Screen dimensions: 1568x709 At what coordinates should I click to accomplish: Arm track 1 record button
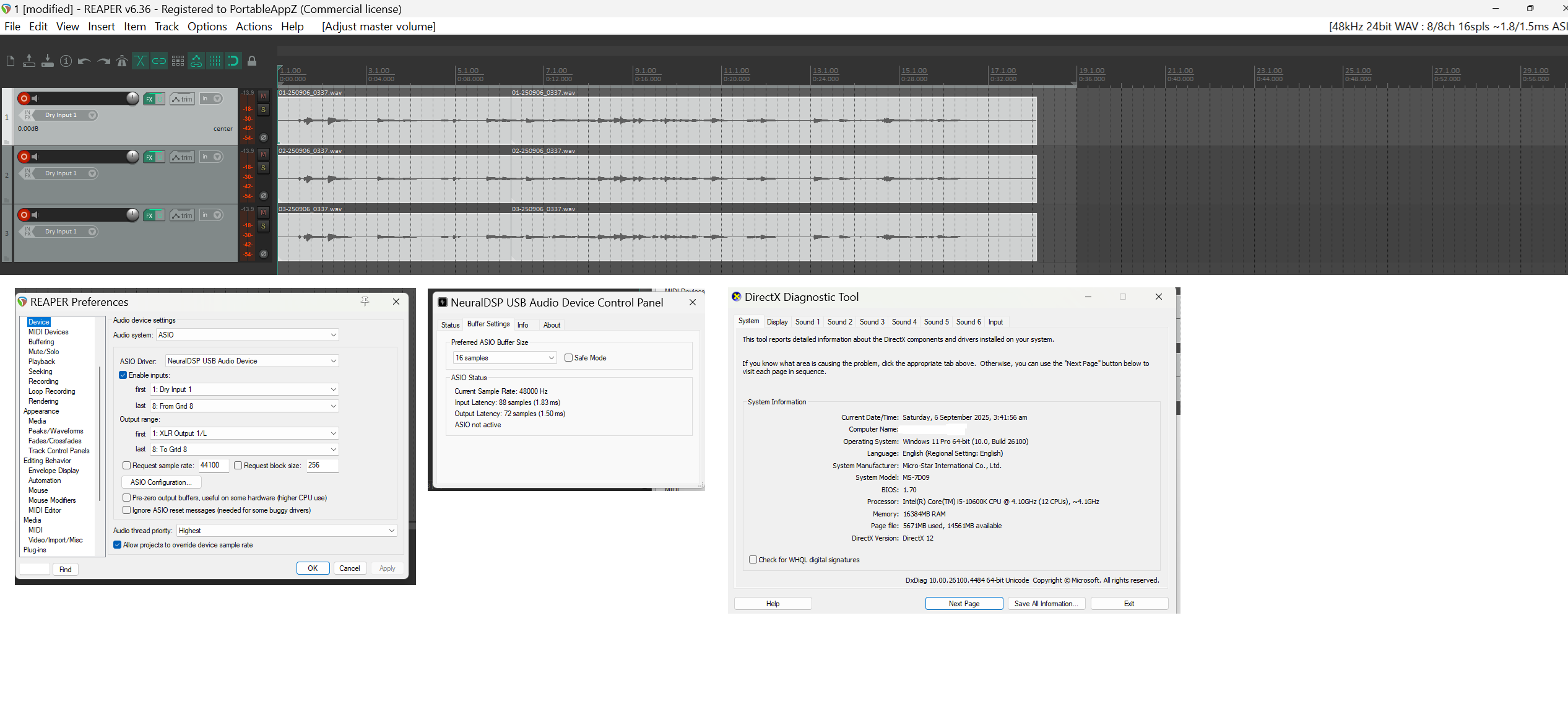point(24,98)
